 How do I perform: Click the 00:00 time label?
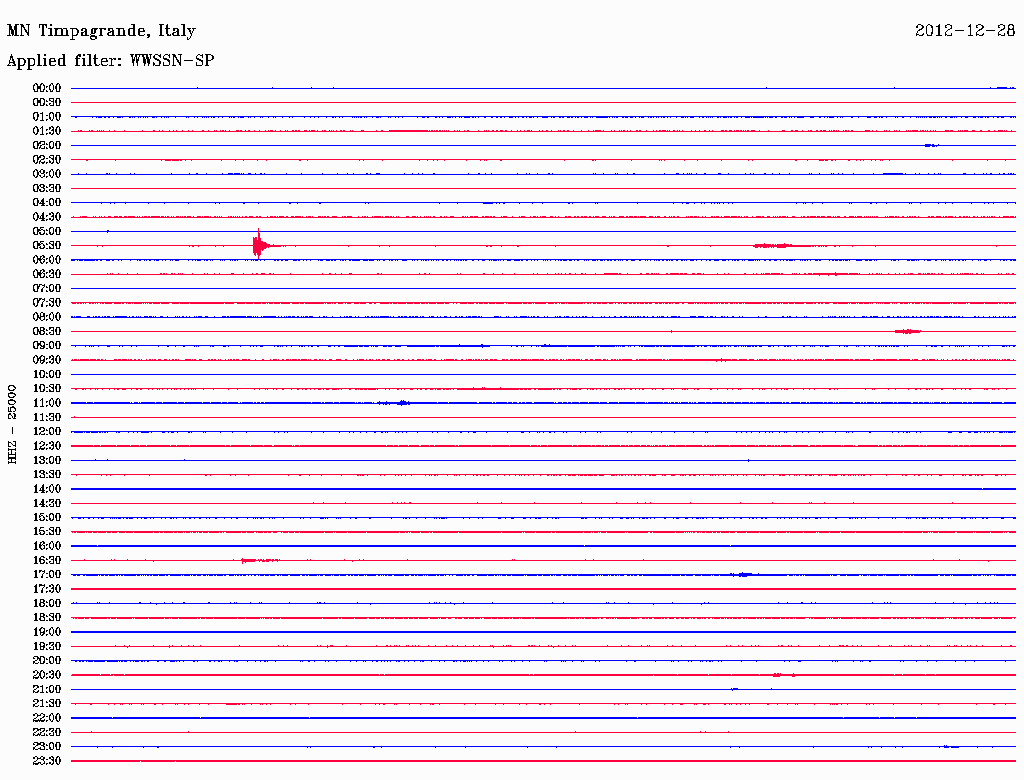tap(47, 88)
